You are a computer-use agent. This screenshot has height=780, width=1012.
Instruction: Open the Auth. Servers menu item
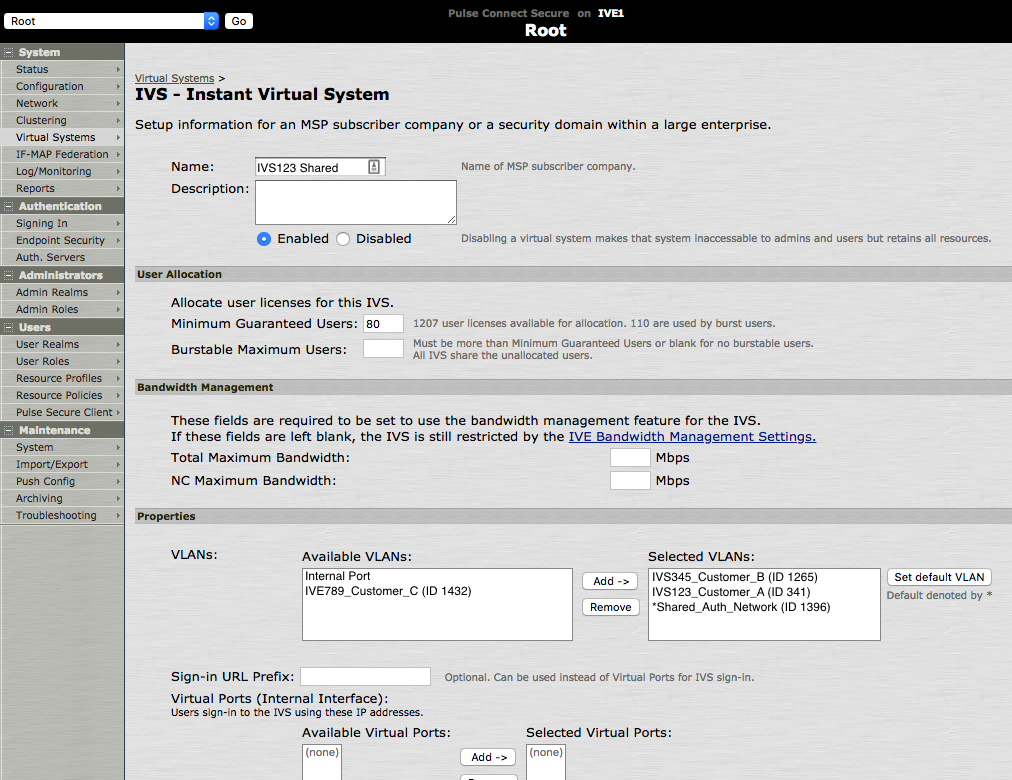pos(50,257)
